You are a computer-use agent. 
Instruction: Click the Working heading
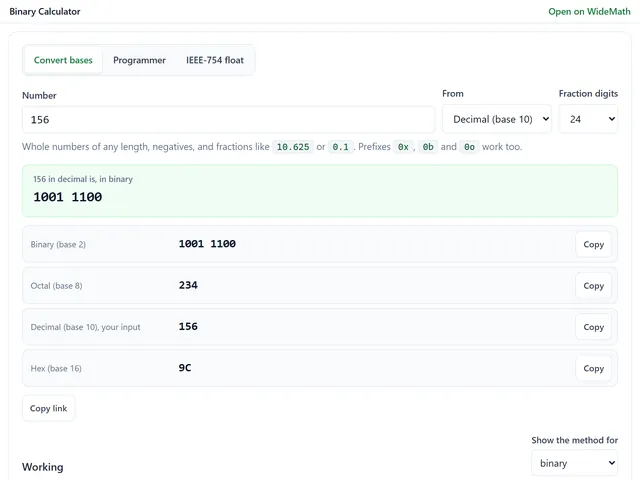click(x=42, y=467)
